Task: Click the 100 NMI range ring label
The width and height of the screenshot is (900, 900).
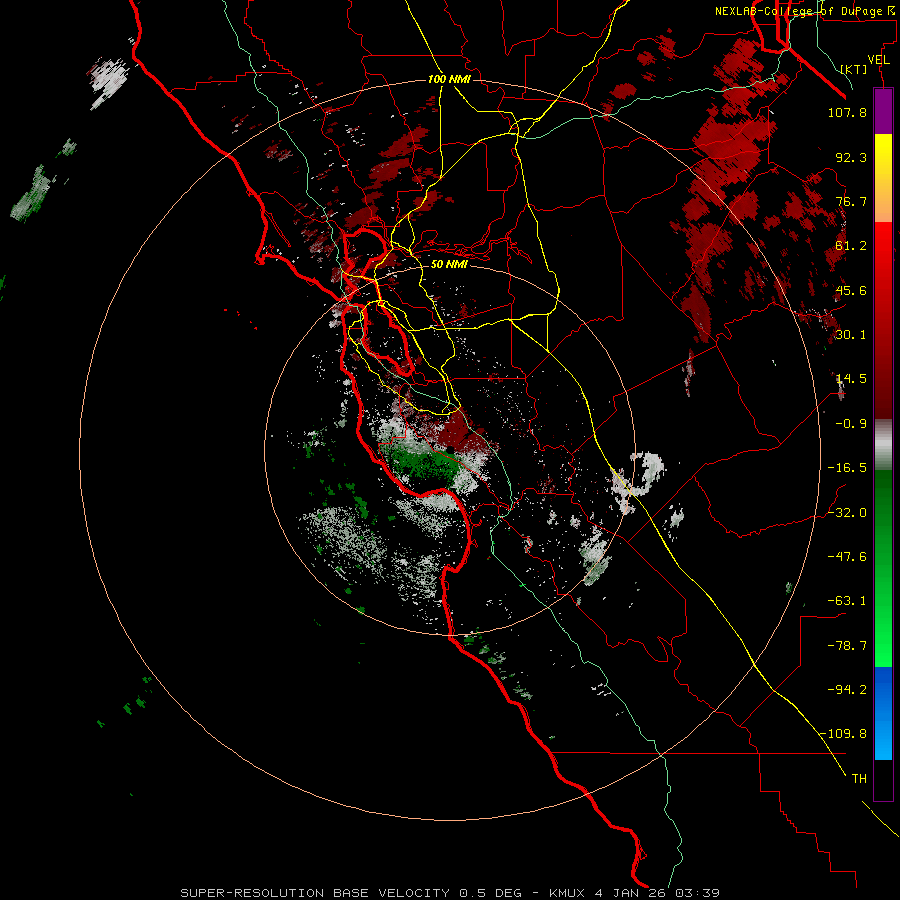Action: pos(449,79)
